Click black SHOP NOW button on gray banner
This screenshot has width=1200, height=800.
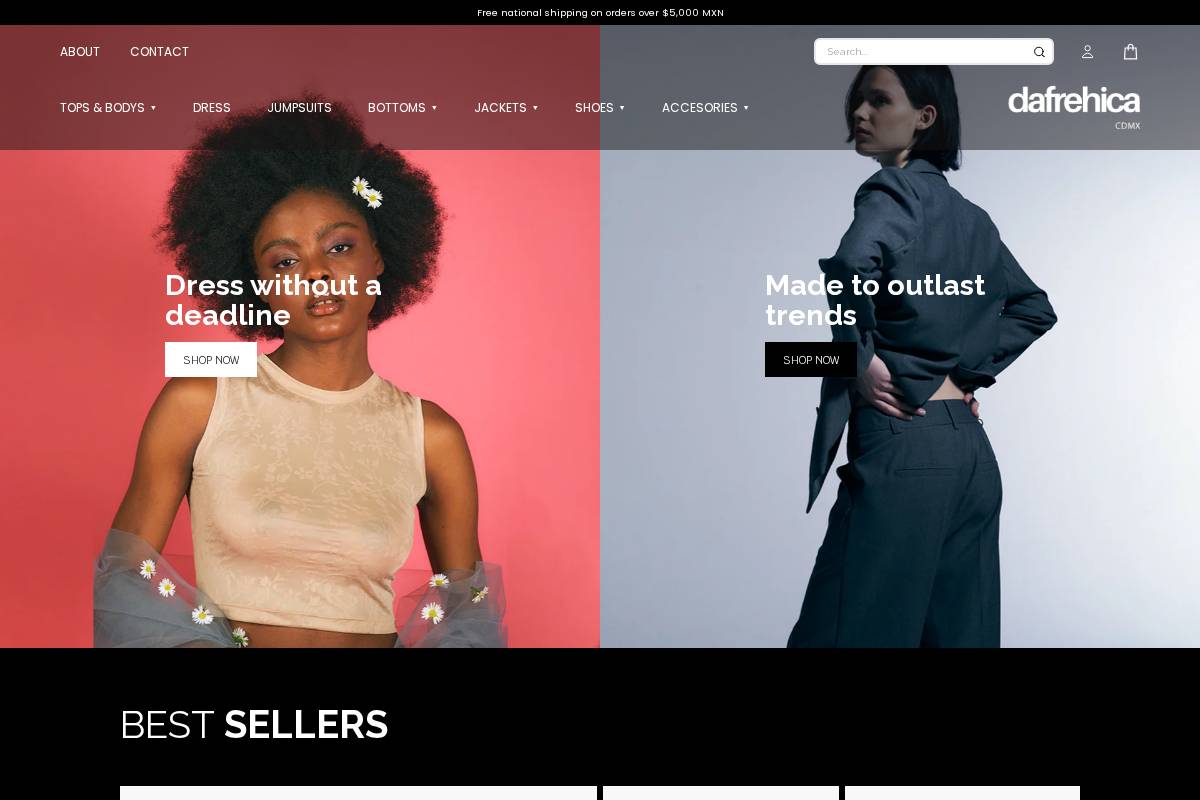811,360
